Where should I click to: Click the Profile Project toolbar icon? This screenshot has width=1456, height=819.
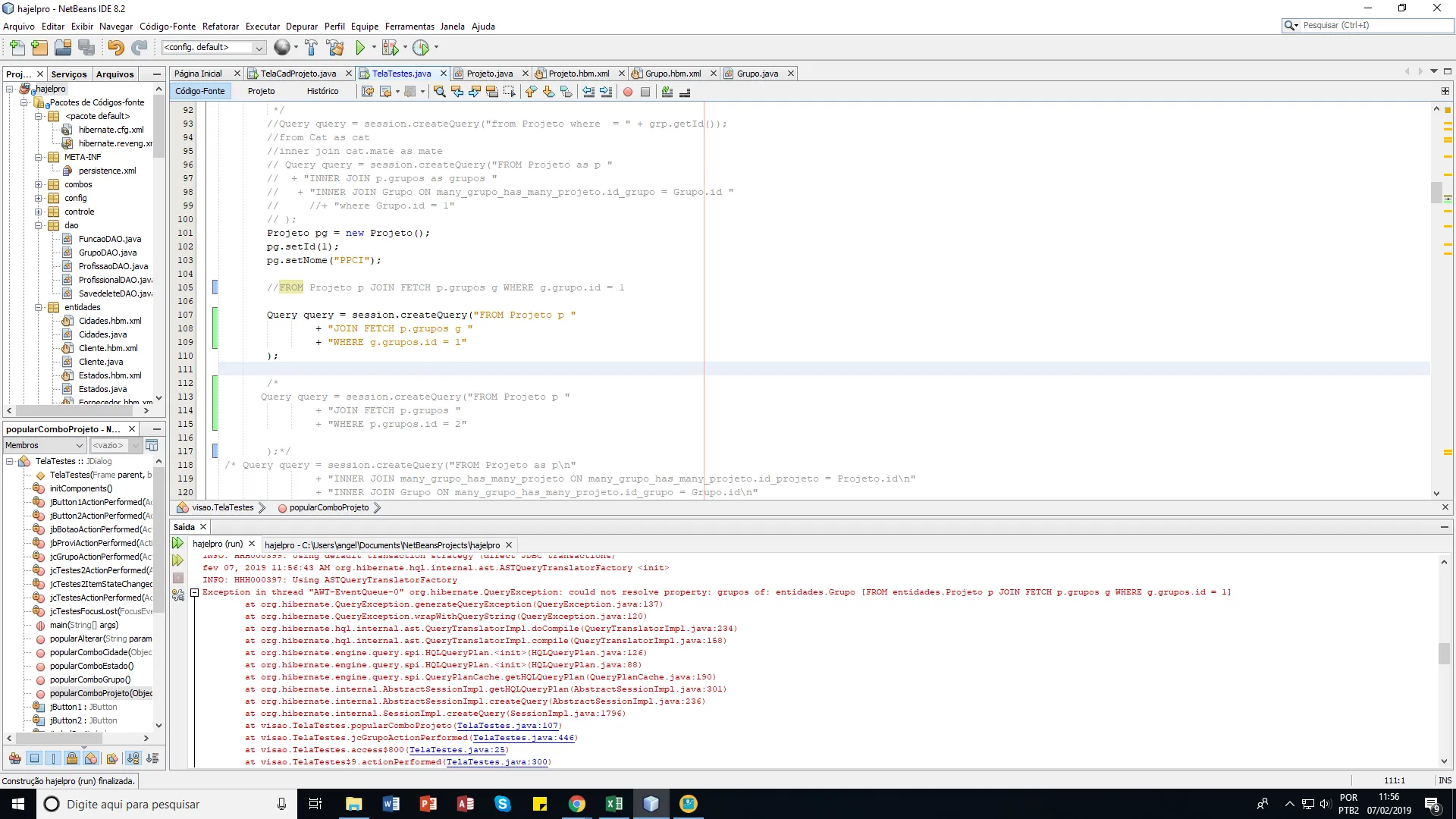(x=421, y=48)
